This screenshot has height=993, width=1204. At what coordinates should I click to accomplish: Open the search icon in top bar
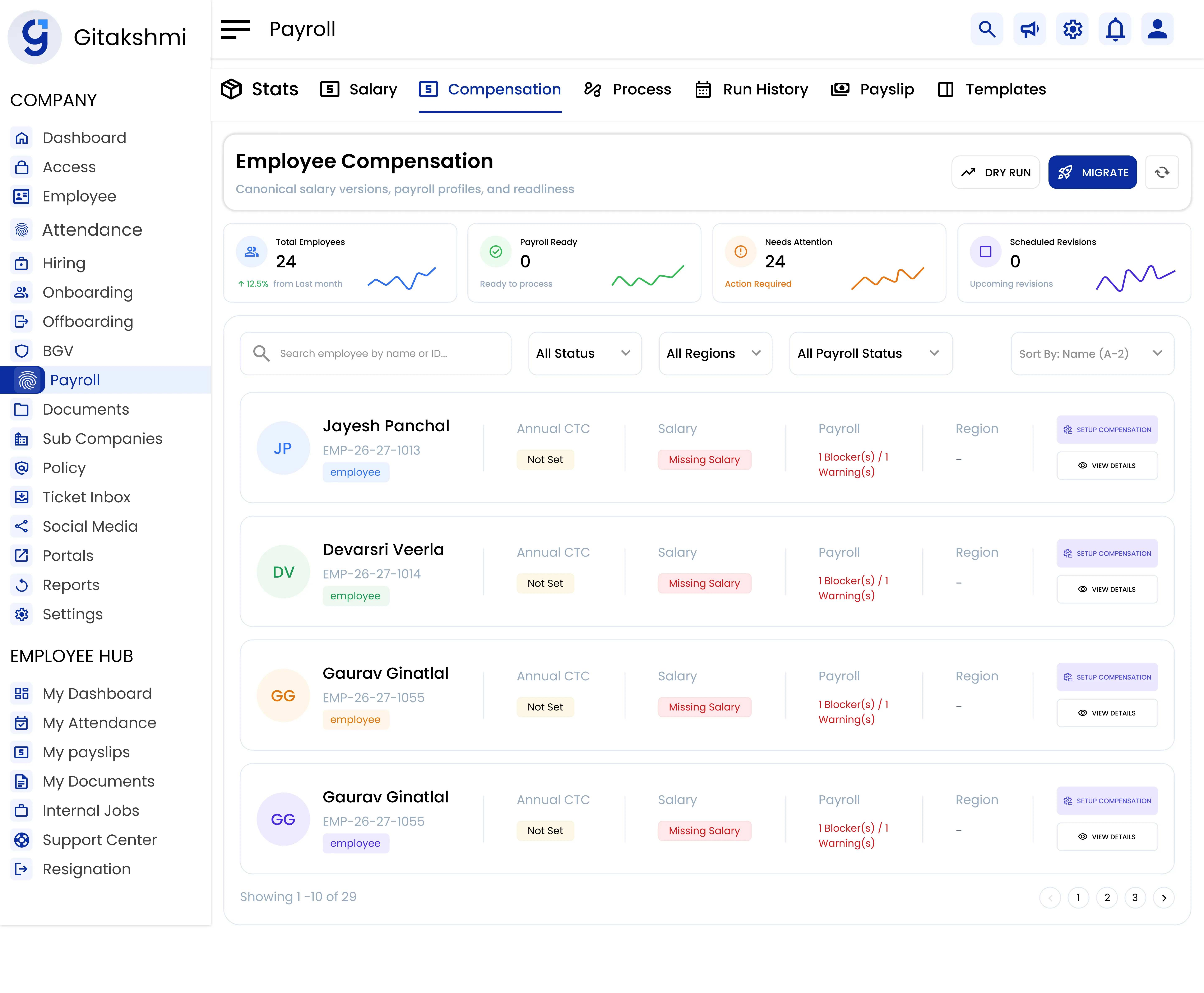(987, 29)
